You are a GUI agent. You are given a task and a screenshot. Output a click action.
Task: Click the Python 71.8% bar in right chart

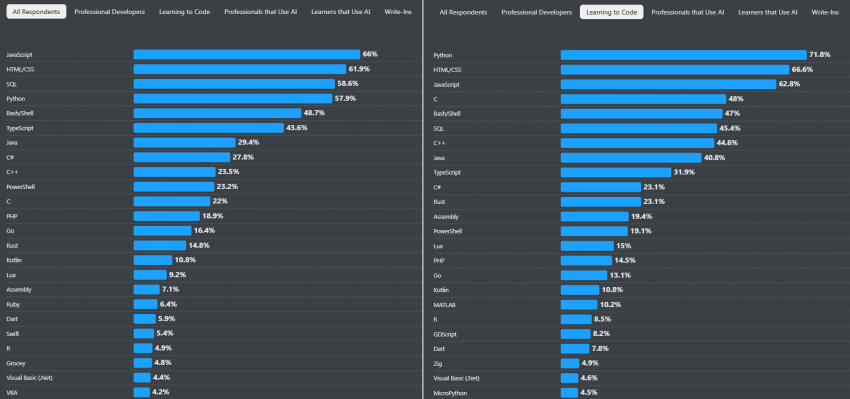(684, 55)
